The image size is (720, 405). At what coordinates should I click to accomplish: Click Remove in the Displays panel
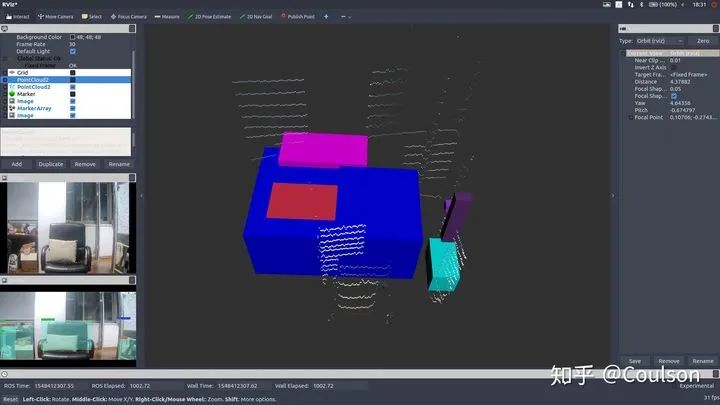click(x=85, y=164)
